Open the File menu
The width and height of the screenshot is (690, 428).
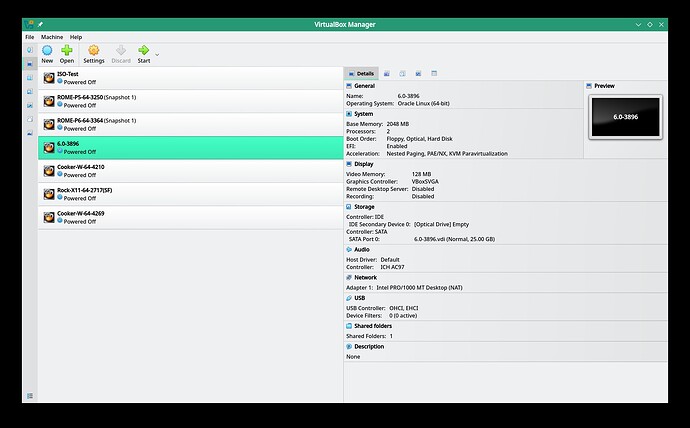click(29, 37)
